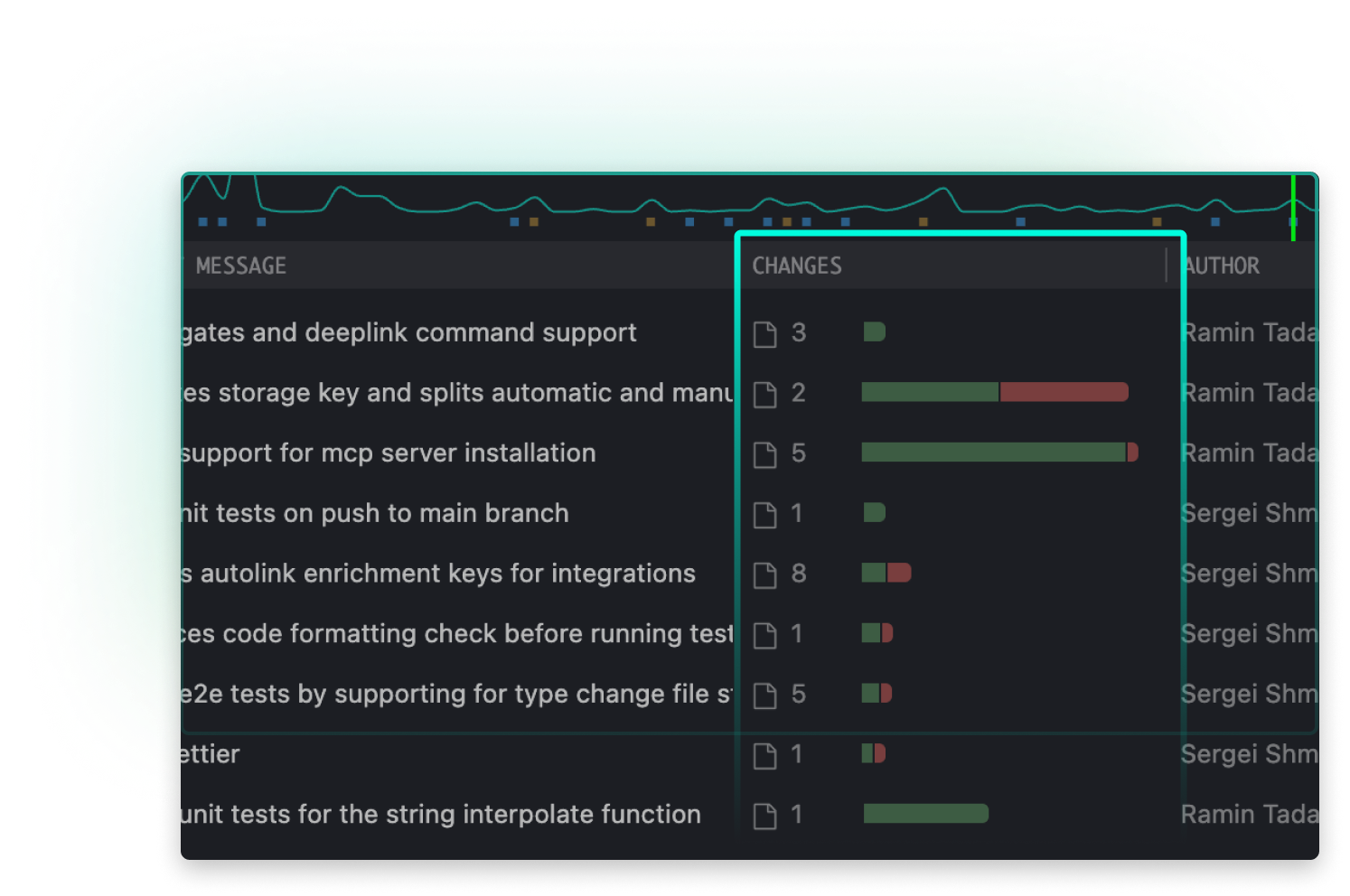Click the file icon on the deeplink command support commit

tap(766, 332)
